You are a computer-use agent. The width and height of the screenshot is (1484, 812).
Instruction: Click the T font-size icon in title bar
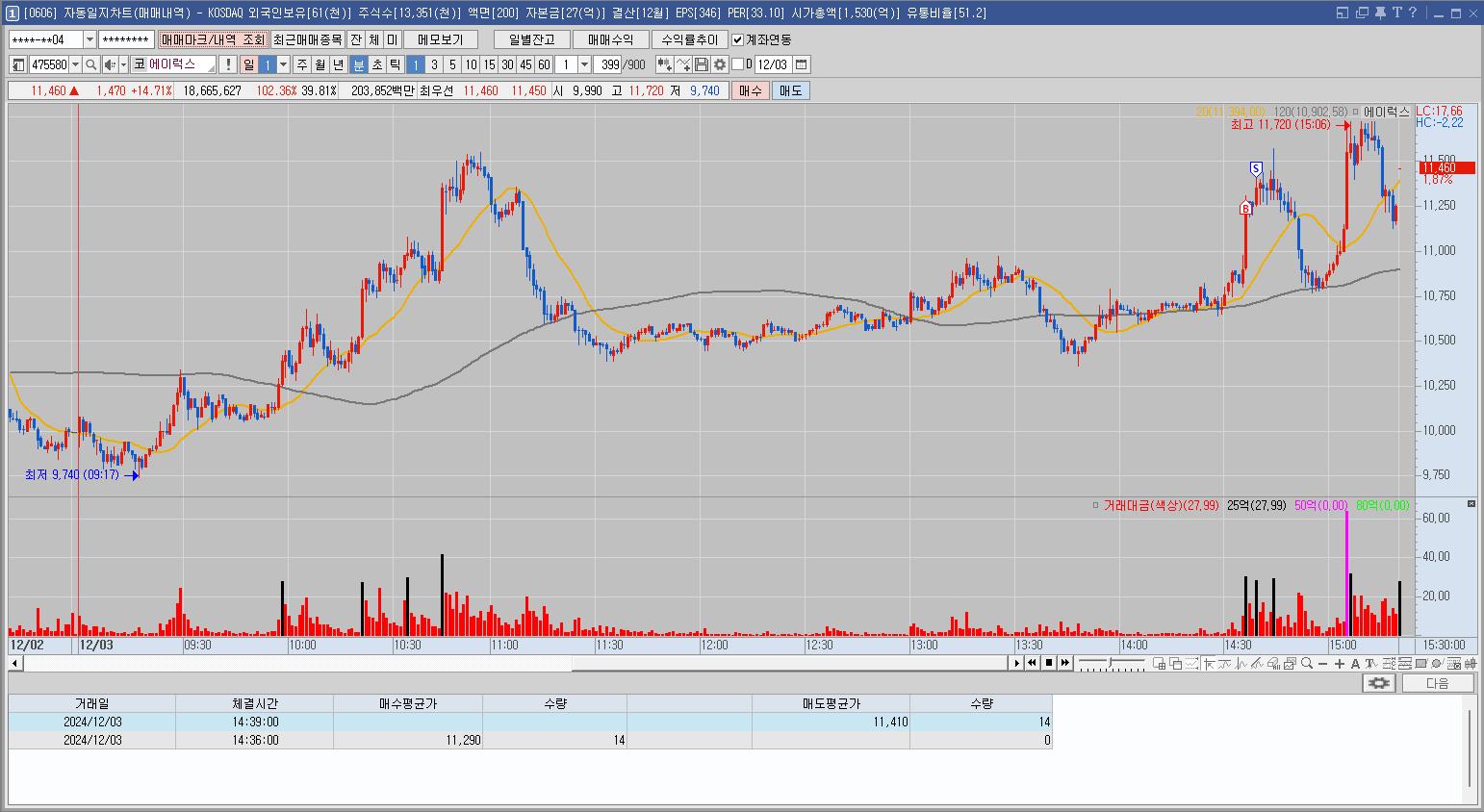1397,13
